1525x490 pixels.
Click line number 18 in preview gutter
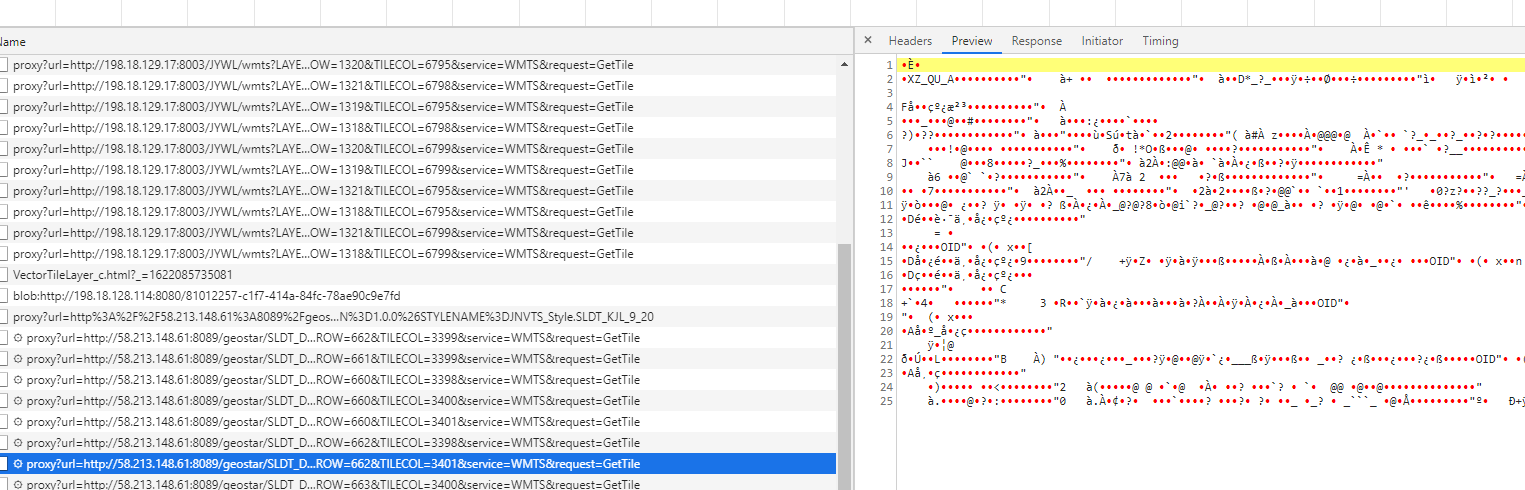tap(885, 303)
